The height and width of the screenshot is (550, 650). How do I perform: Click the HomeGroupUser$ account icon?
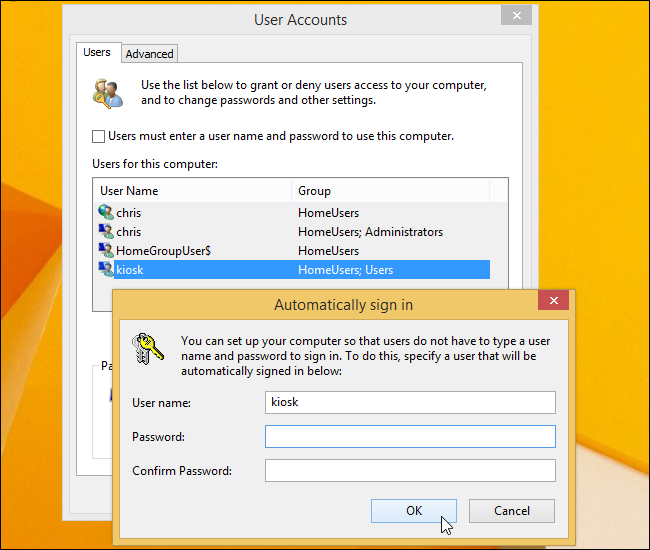[x=106, y=250]
